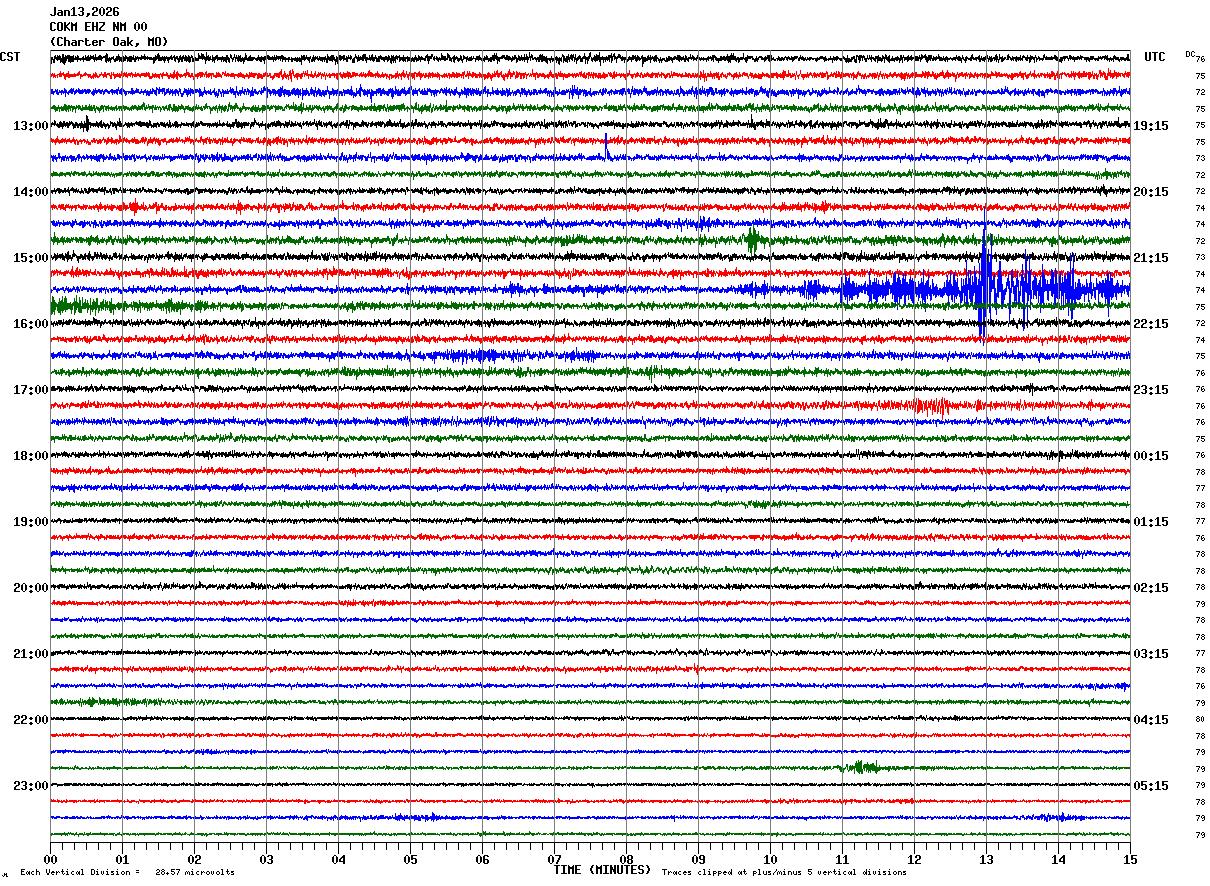Click the 21:00 CST time label
Viewport: 1210px width, 886px height.
(30, 654)
